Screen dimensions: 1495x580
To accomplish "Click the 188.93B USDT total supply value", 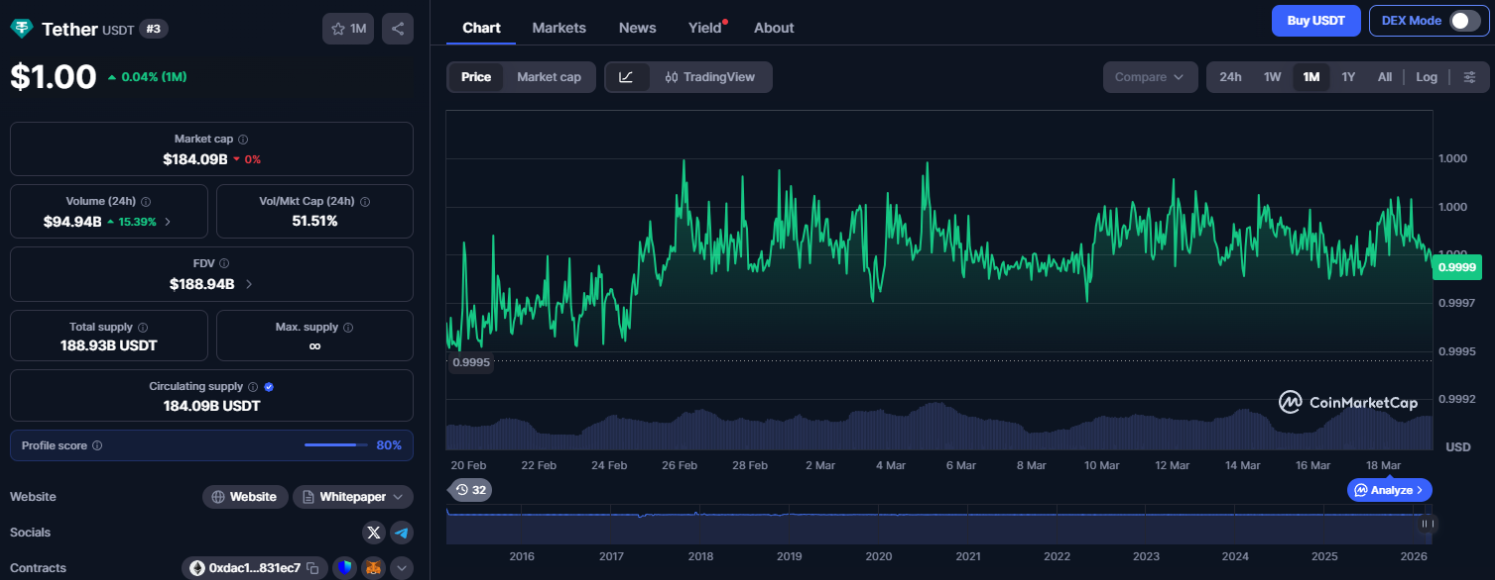I will click(x=109, y=346).
